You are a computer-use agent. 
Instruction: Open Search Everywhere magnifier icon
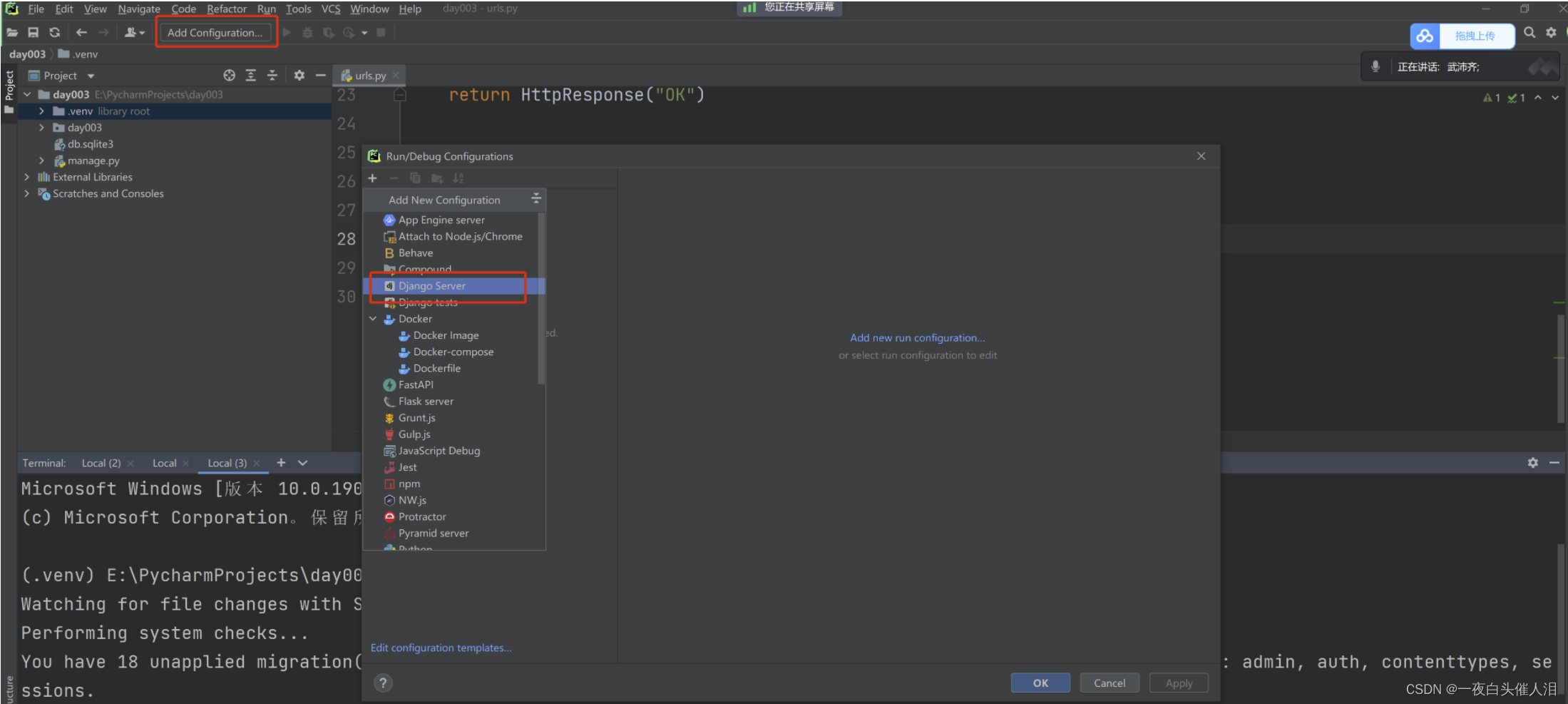point(1529,33)
